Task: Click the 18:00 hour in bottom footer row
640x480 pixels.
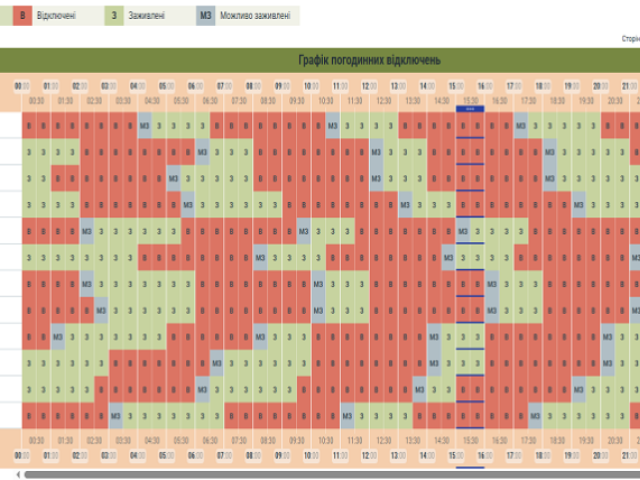Action: point(543,455)
